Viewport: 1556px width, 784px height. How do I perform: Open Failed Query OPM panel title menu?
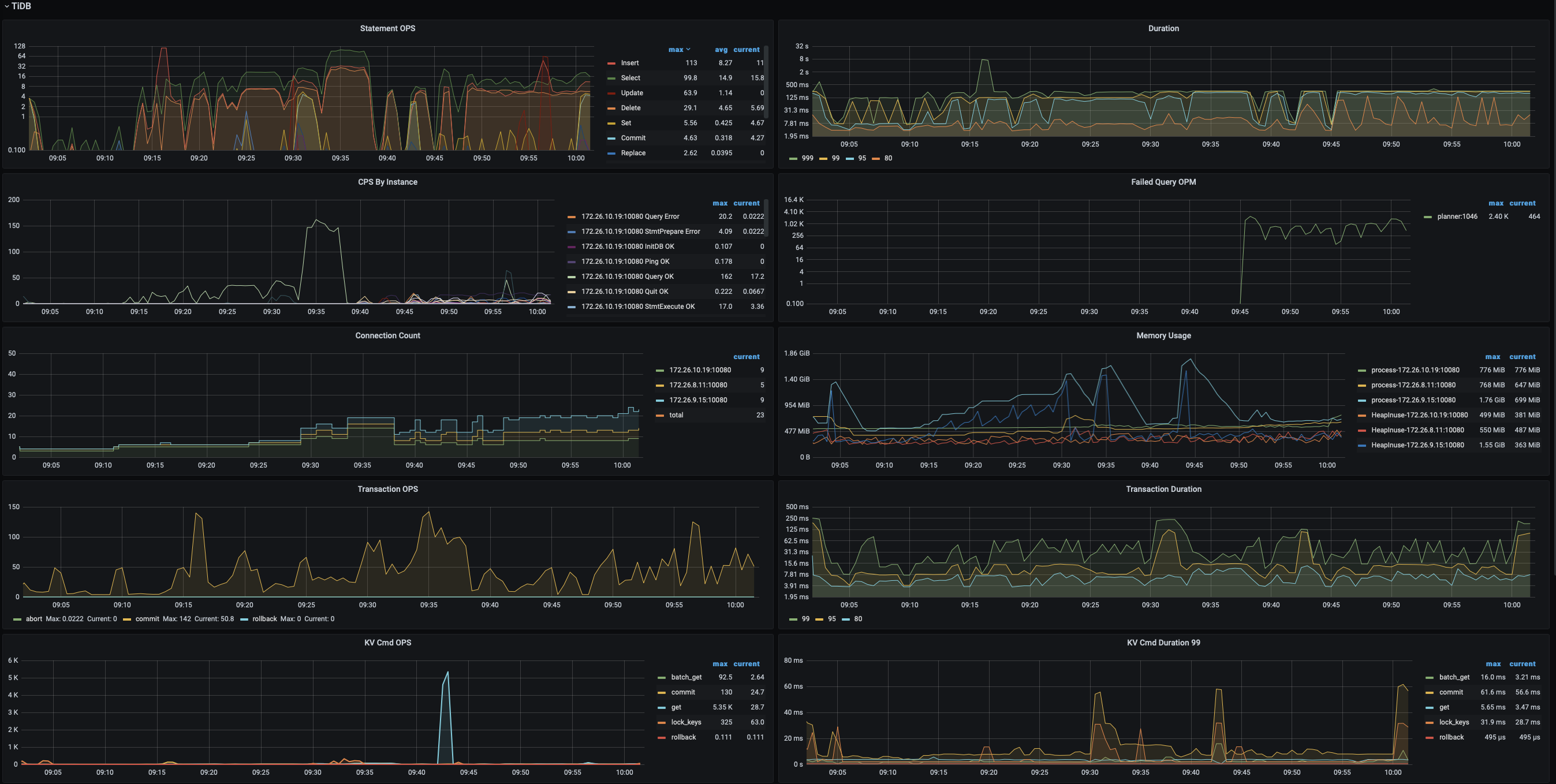coord(1163,182)
